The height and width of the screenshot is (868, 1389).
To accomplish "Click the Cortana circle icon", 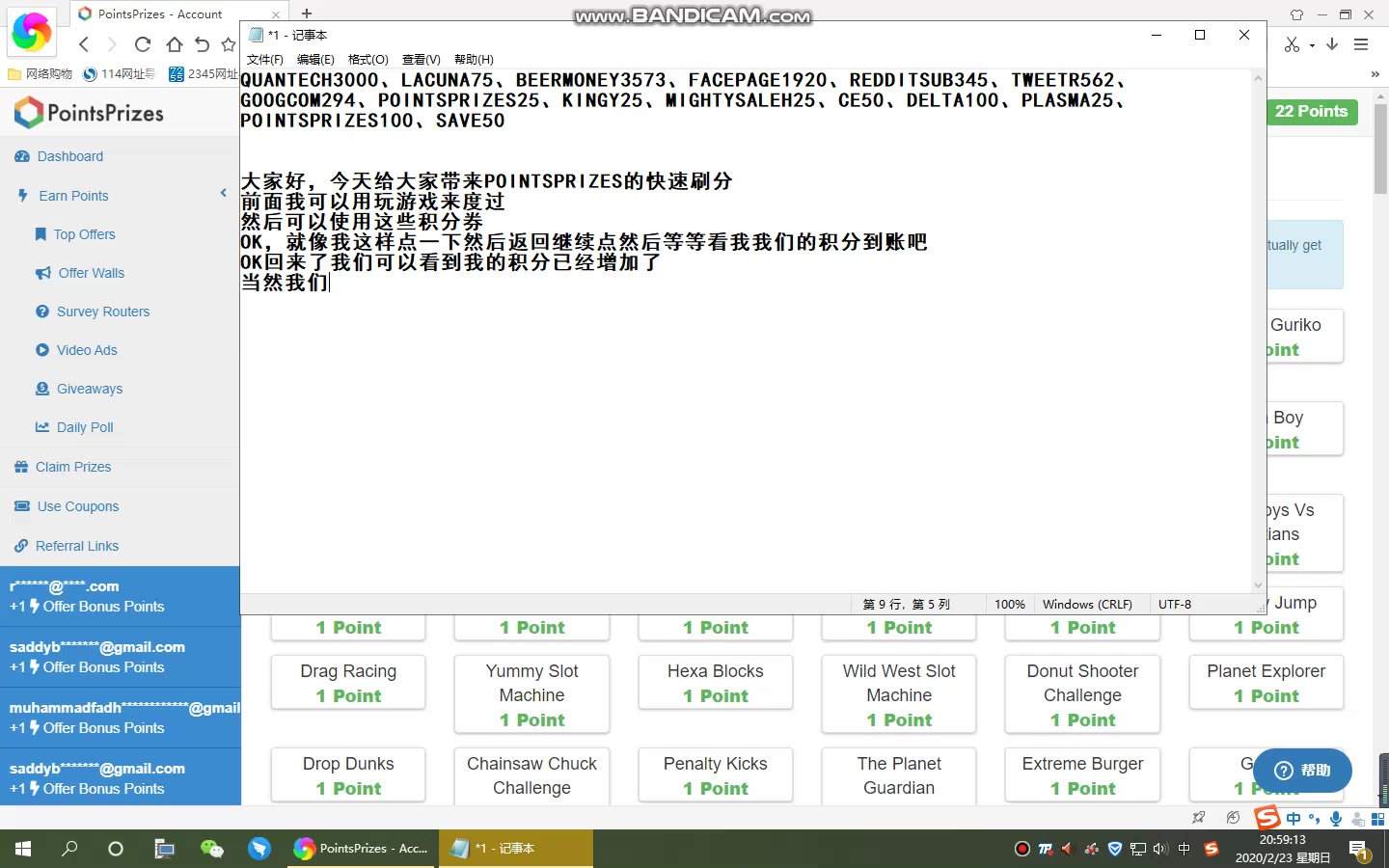I will pos(116,849).
